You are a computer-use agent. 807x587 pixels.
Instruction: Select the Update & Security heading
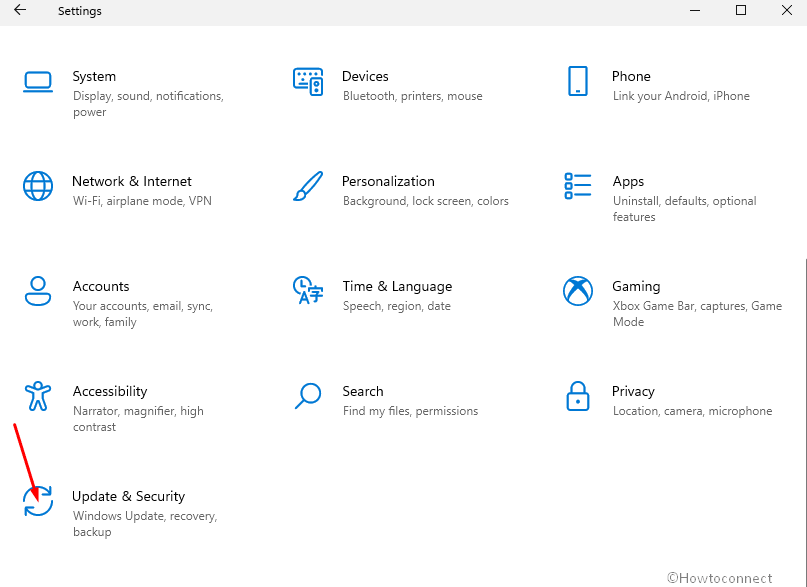click(128, 496)
